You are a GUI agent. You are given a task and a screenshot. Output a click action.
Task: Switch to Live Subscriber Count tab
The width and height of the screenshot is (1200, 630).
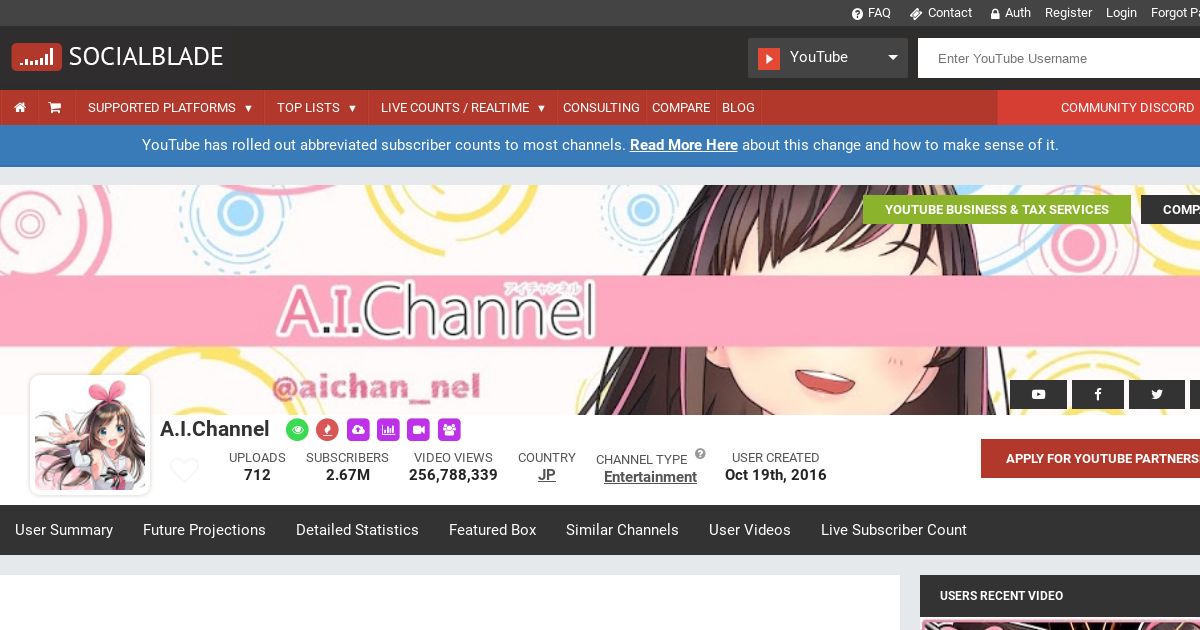click(894, 530)
